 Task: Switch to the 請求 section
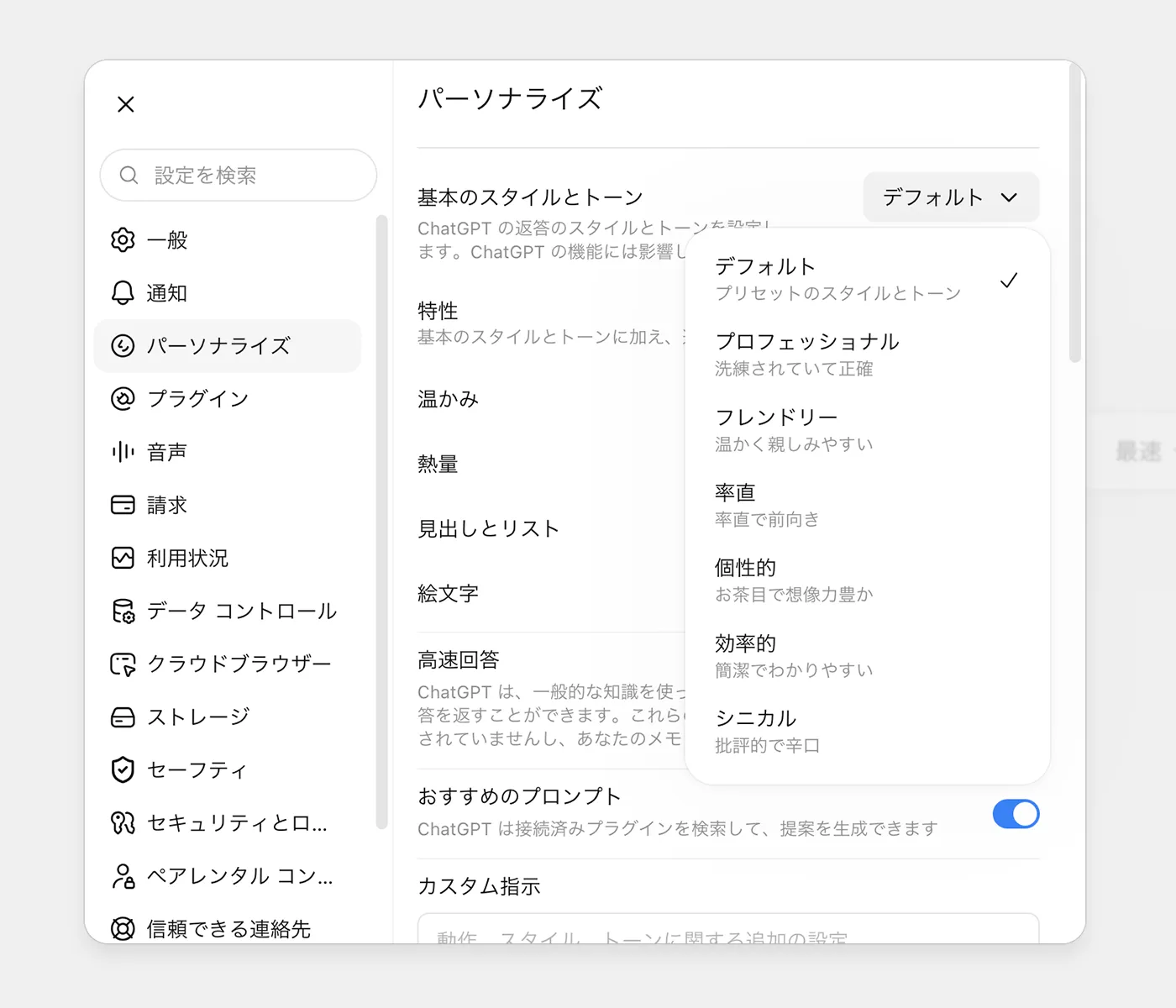click(x=228, y=504)
